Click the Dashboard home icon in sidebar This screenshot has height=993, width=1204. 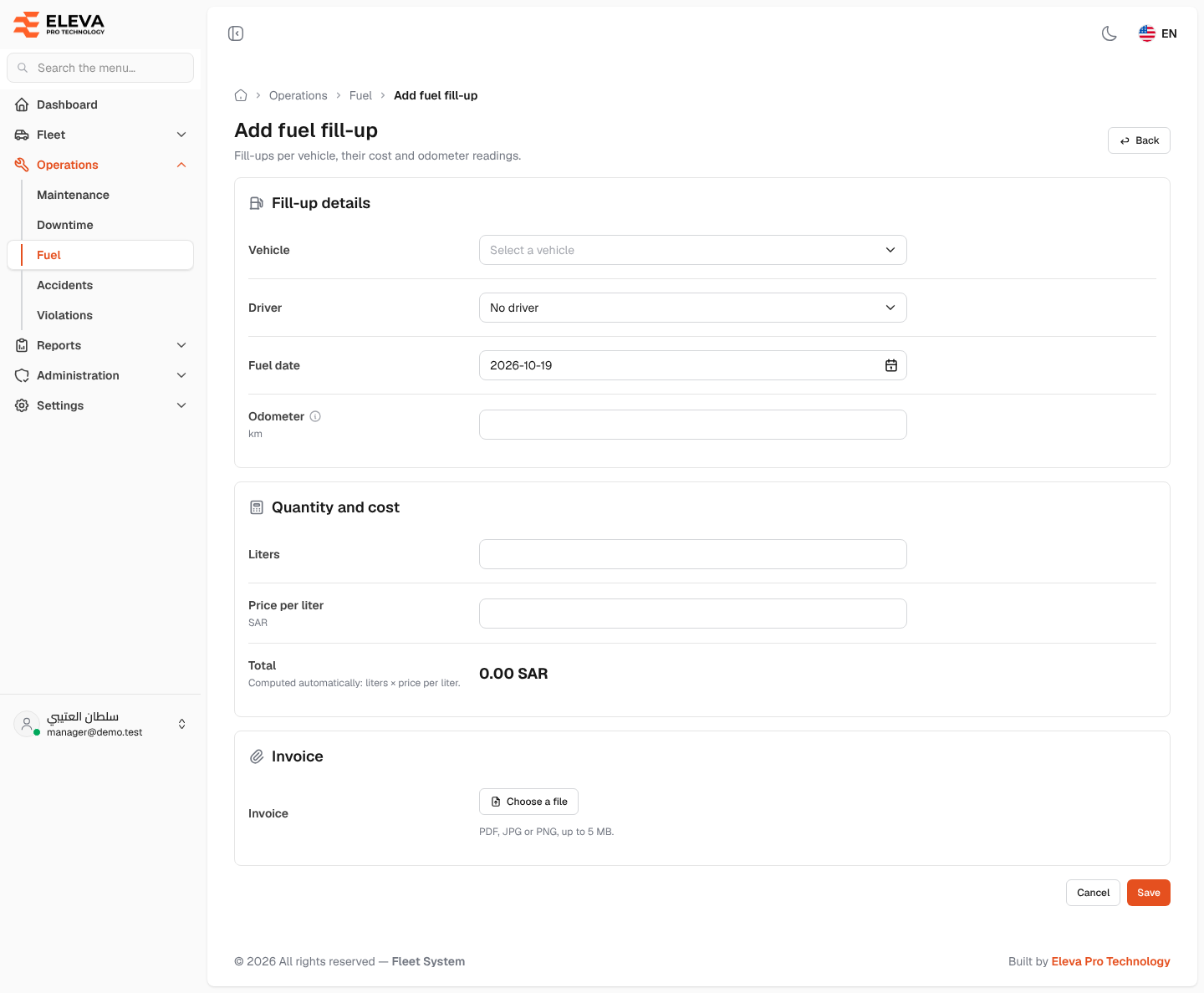coord(22,104)
